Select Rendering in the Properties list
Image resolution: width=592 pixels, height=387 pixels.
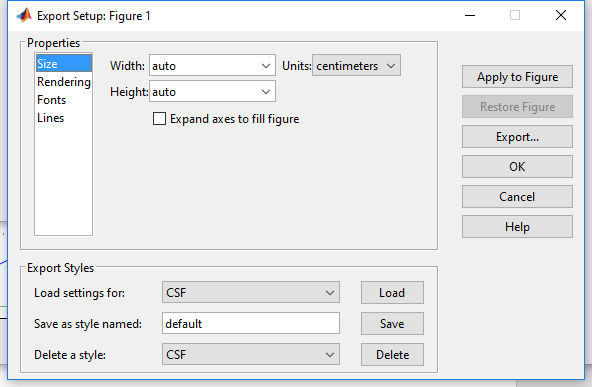pyautogui.click(x=63, y=82)
